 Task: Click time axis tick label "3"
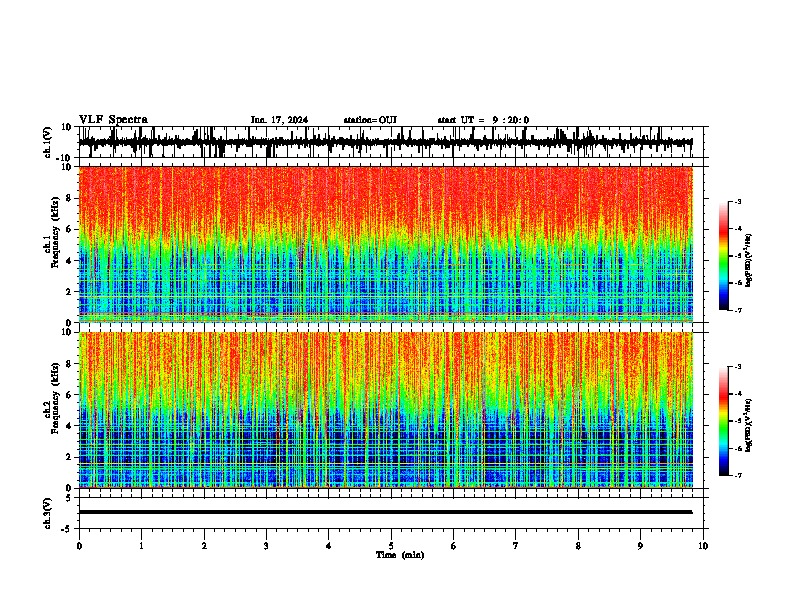(266, 546)
